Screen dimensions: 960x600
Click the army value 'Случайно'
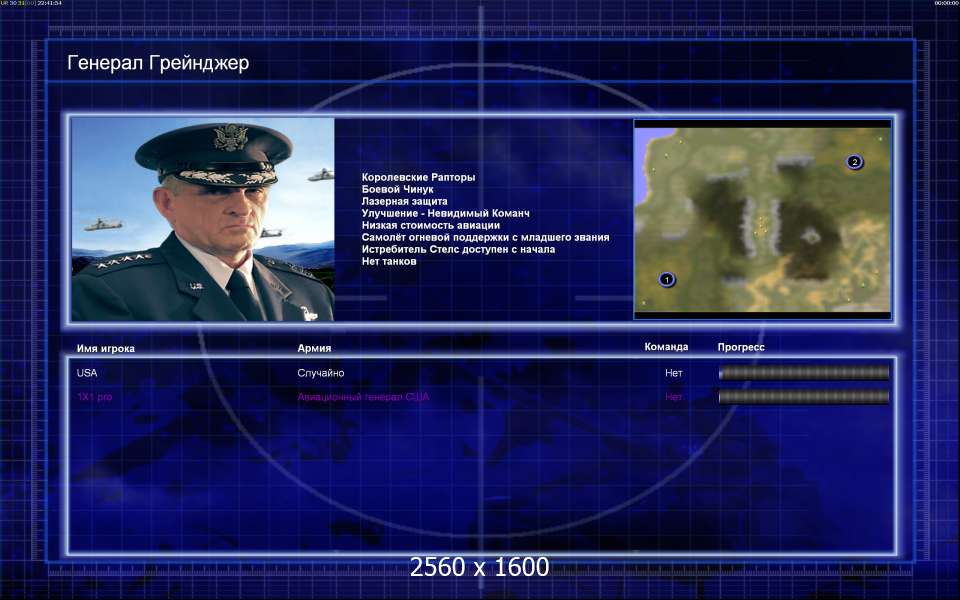pyautogui.click(x=321, y=373)
